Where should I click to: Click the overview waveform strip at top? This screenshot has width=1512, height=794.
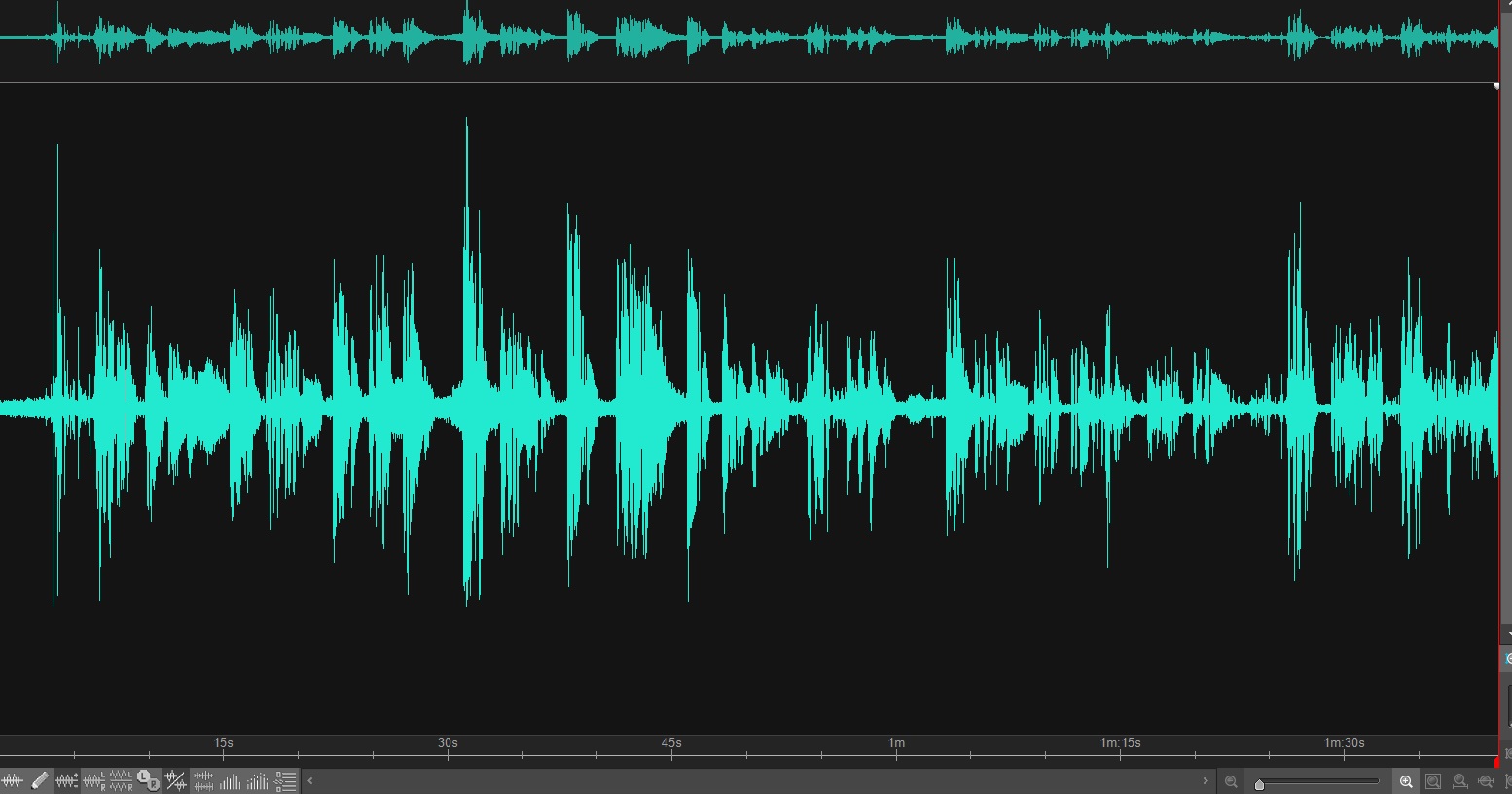pyautogui.click(x=749, y=39)
